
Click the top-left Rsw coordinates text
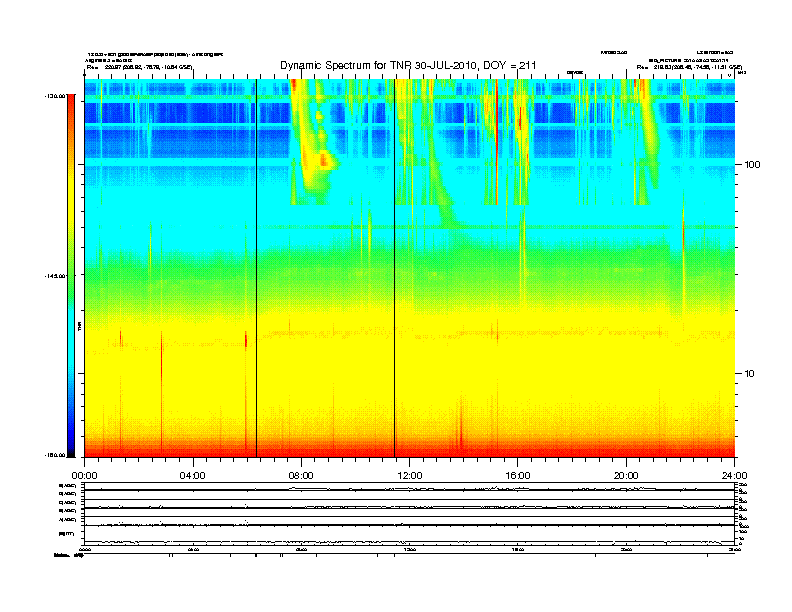point(140,67)
